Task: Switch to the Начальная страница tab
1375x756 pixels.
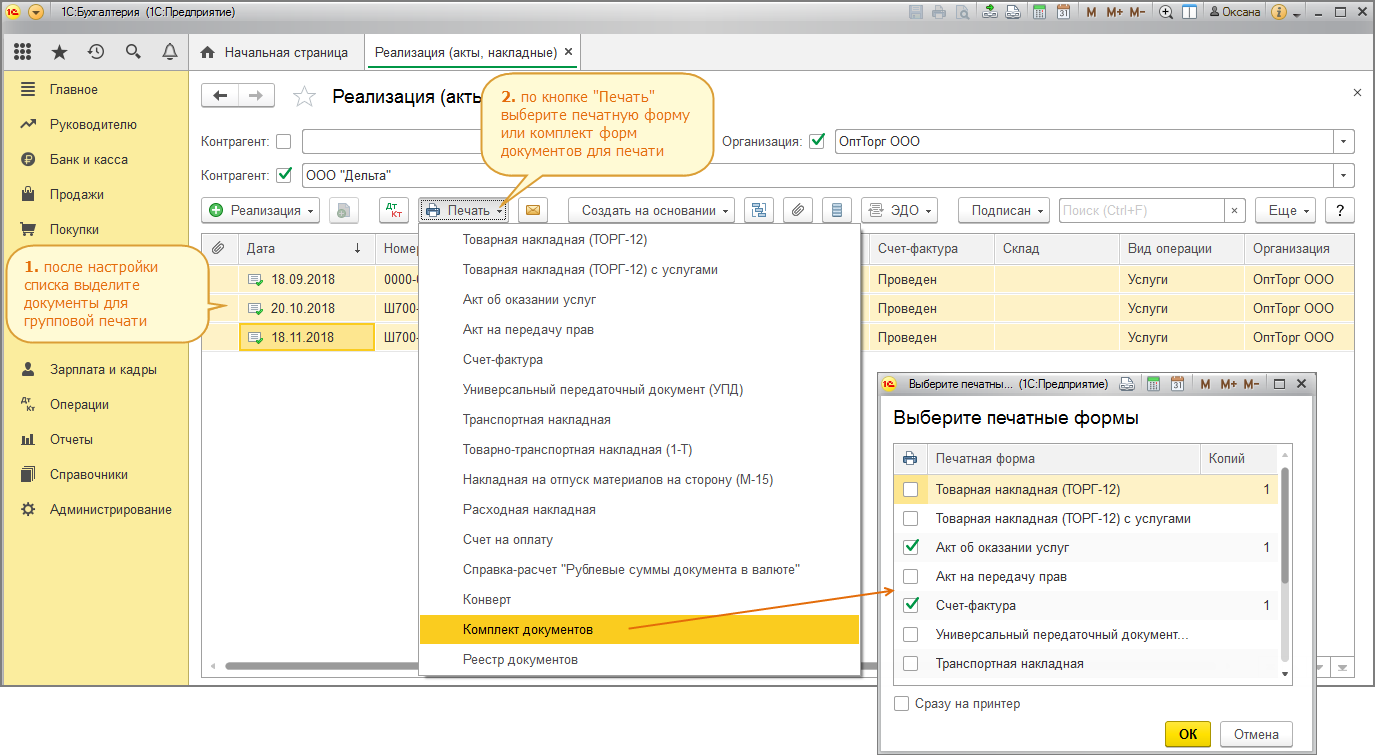Action: [275, 52]
